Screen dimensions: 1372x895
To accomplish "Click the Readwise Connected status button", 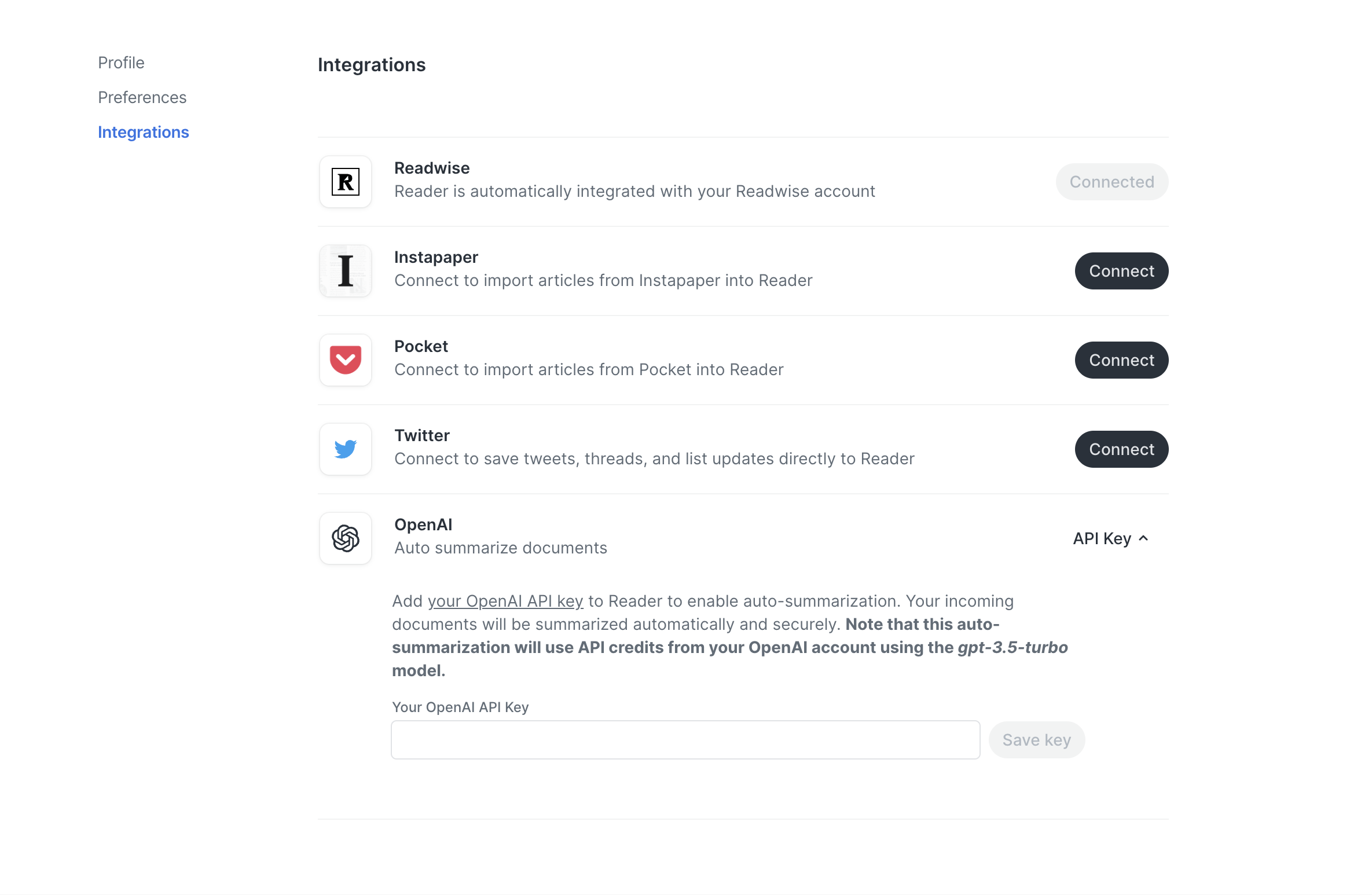I will [x=1111, y=182].
